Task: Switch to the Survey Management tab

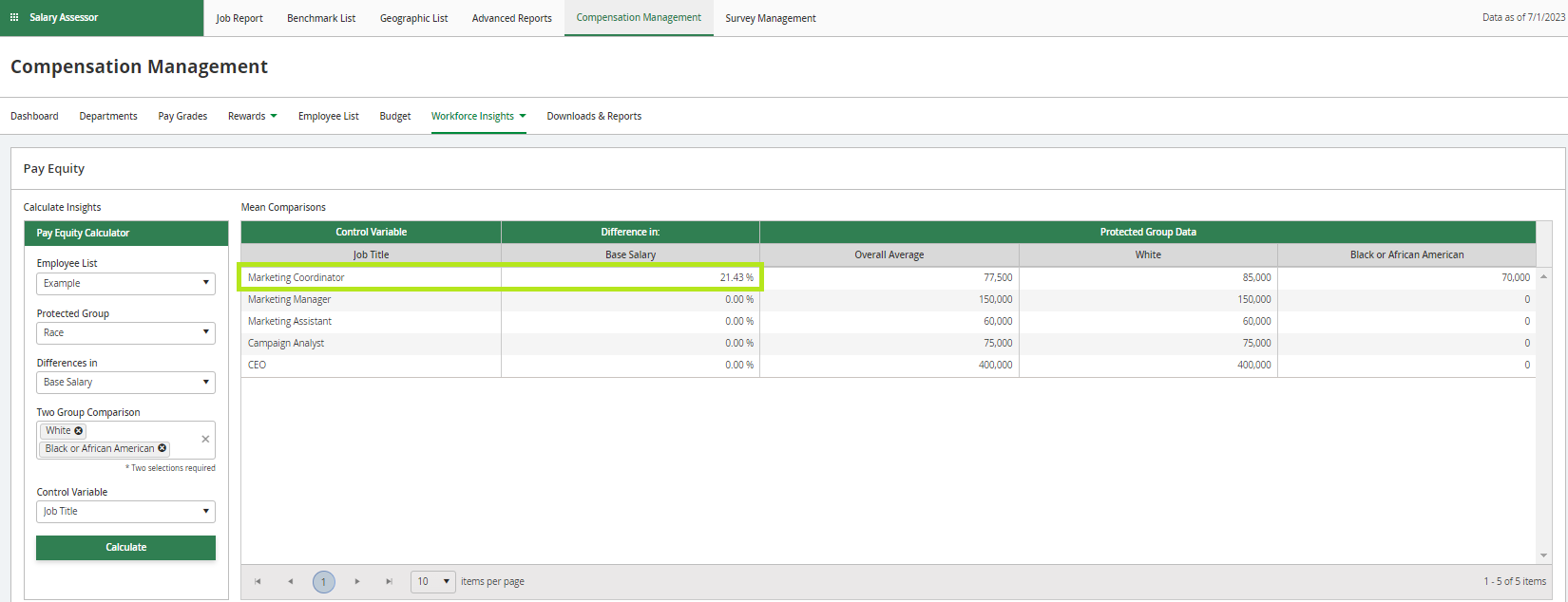Action: pos(771,18)
